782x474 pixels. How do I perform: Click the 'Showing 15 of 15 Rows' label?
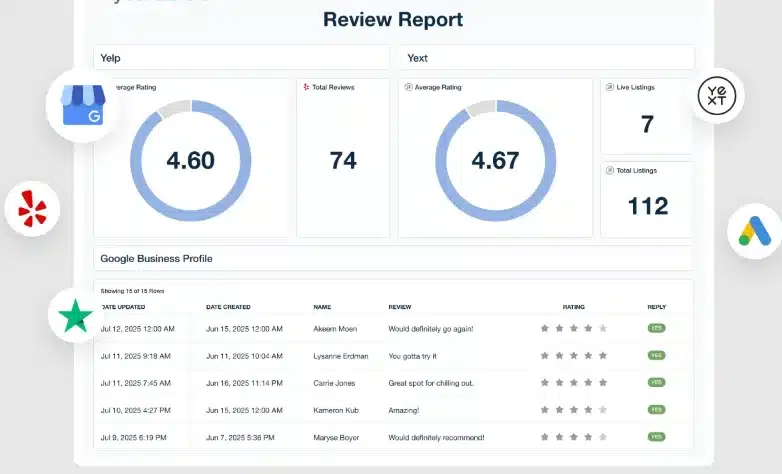[x=132, y=291]
